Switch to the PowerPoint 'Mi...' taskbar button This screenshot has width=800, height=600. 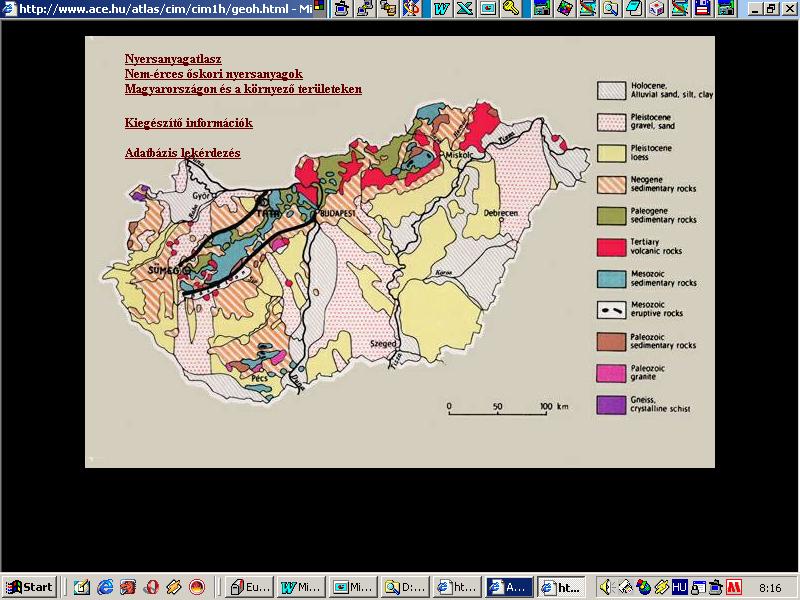353,587
